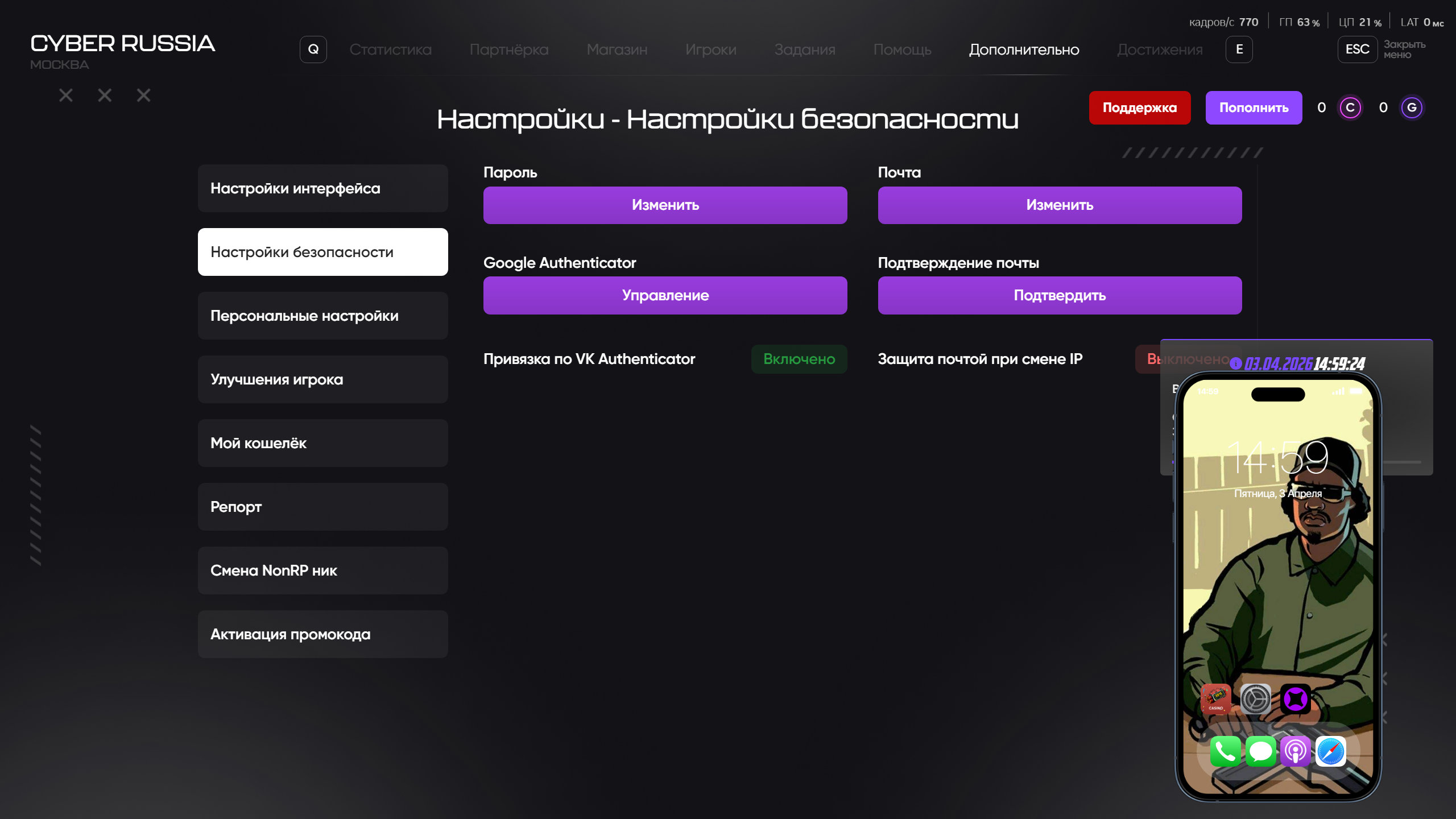Click the purple C currency coin icon
This screenshot has height=819, width=1456.
[x=1350, y=107]
